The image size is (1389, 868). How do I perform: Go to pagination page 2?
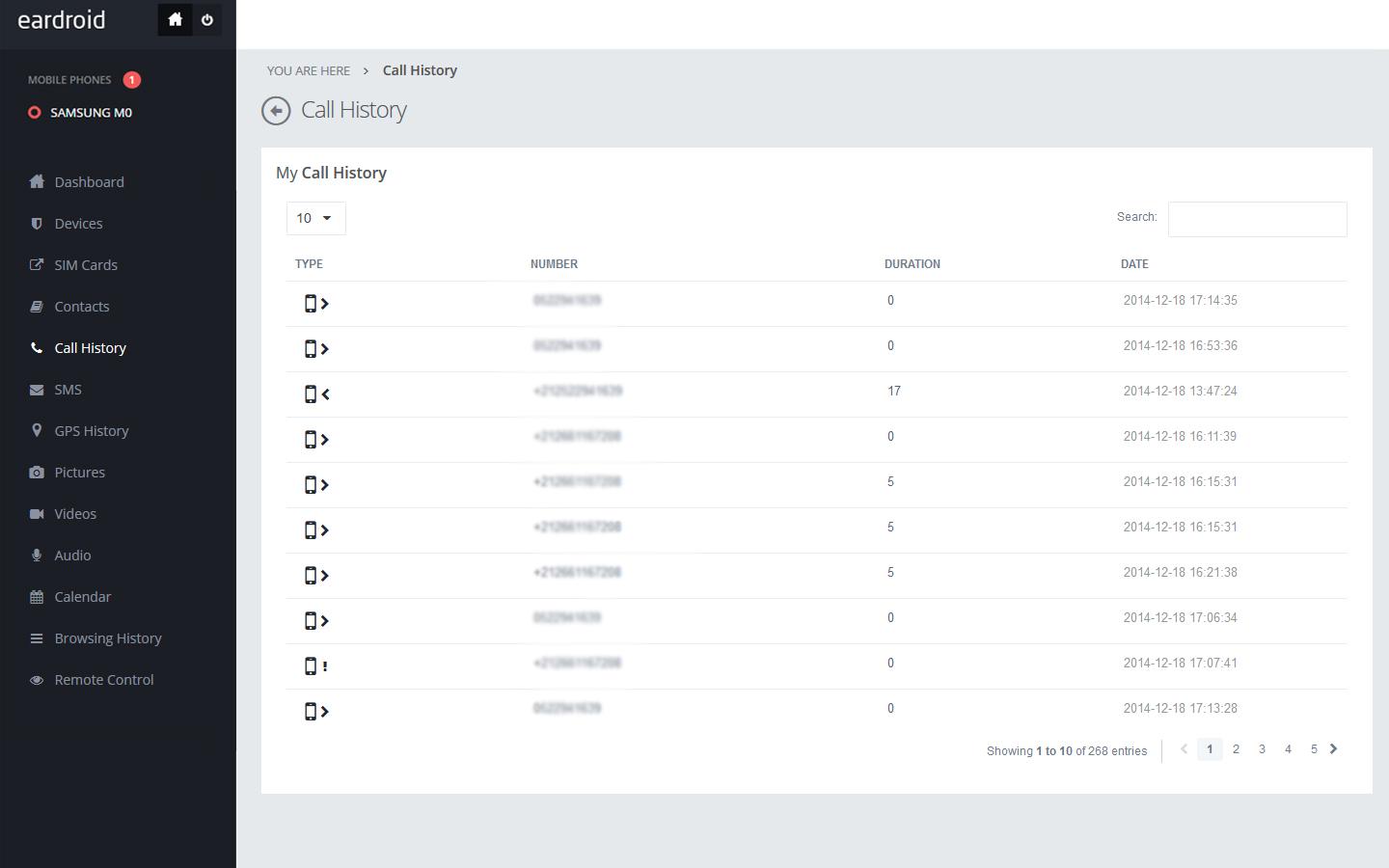(x=1236, y=749)
